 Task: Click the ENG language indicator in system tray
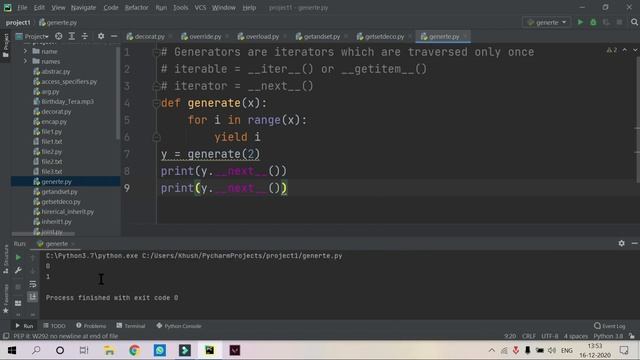click(567, 350)
